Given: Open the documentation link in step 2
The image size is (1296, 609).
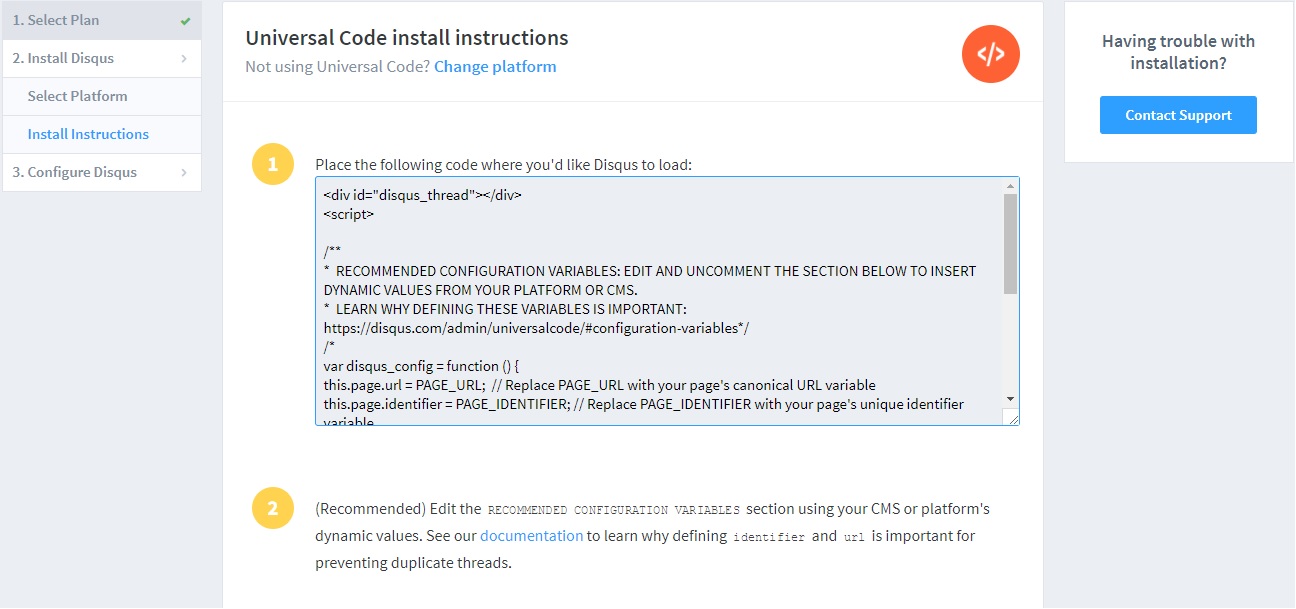Looking at the screenshot, I should [x=531, y=535].
